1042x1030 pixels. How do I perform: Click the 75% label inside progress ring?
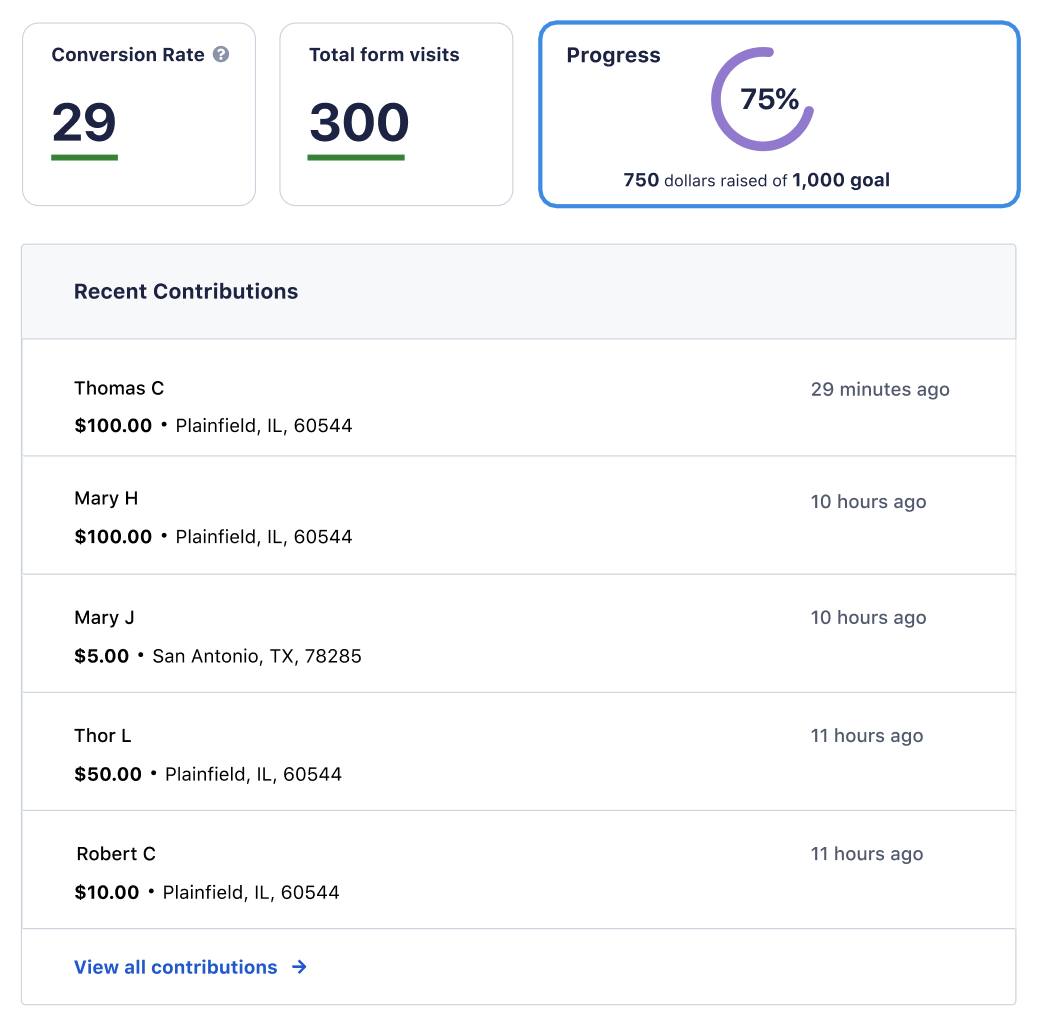click(x=769, y=99)
